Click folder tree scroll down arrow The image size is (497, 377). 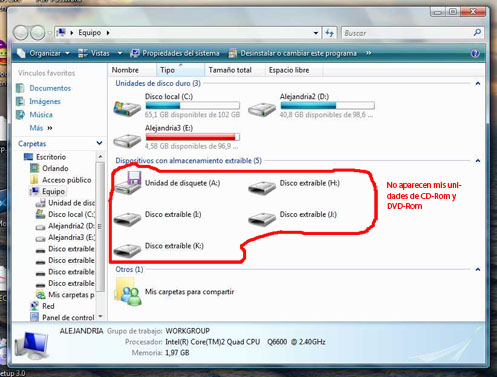100,316
